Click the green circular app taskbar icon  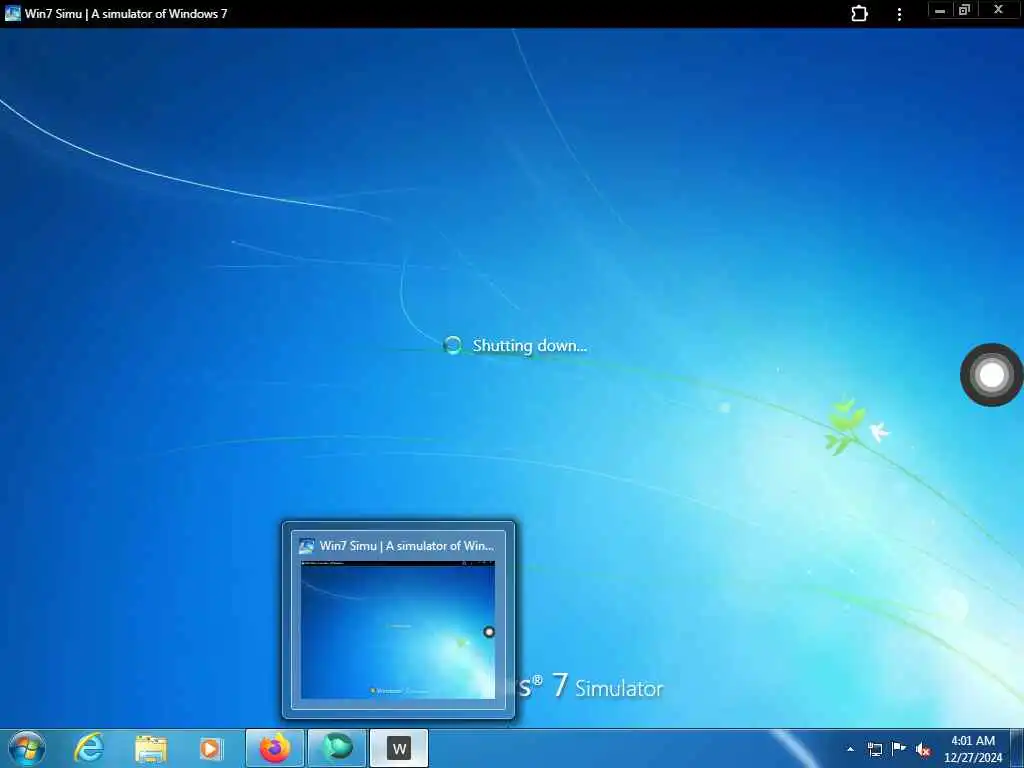337,748
